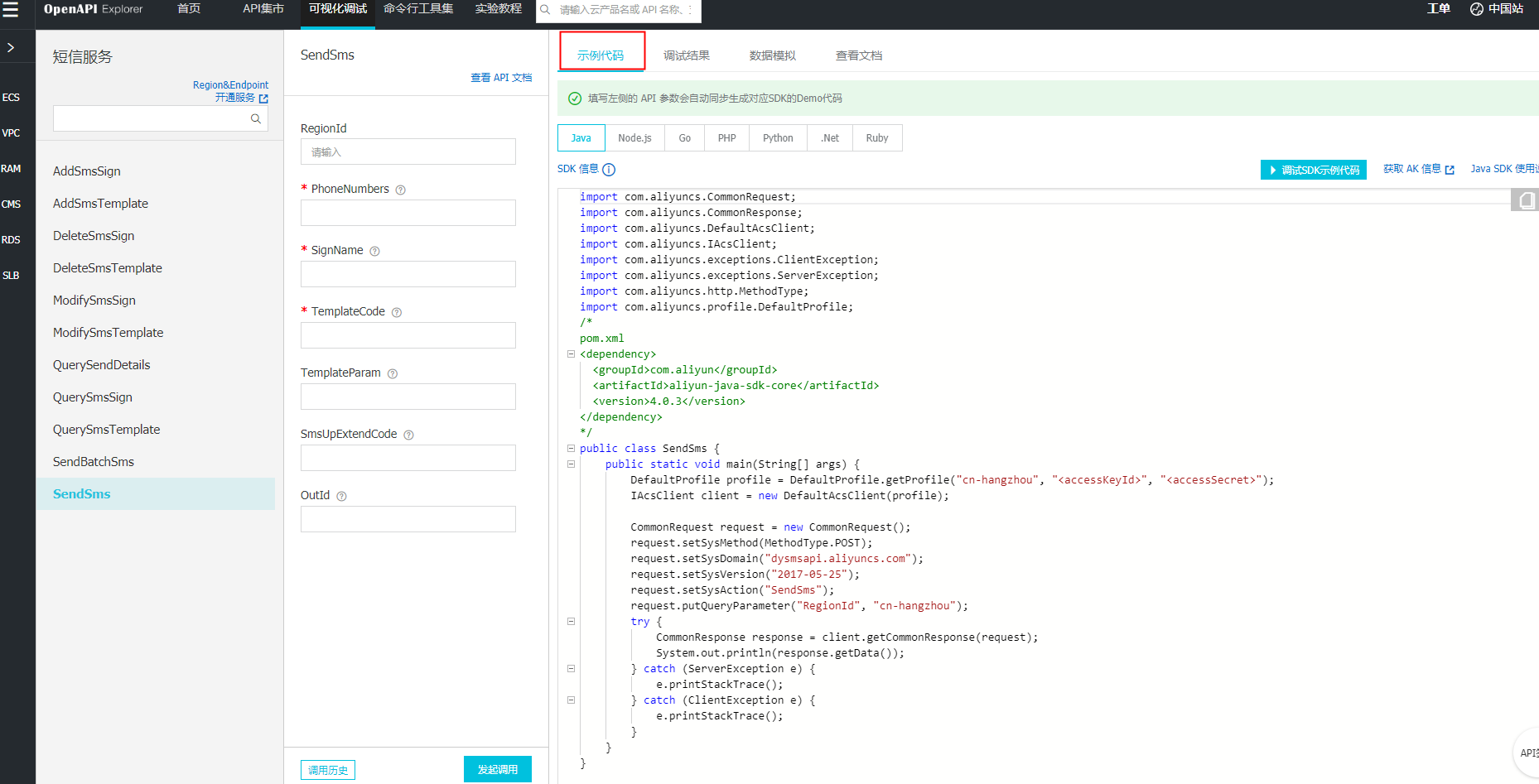Select AddSmsSign in the API list
This screenshot has height=784, width=1539.
[x=87, y=171]
